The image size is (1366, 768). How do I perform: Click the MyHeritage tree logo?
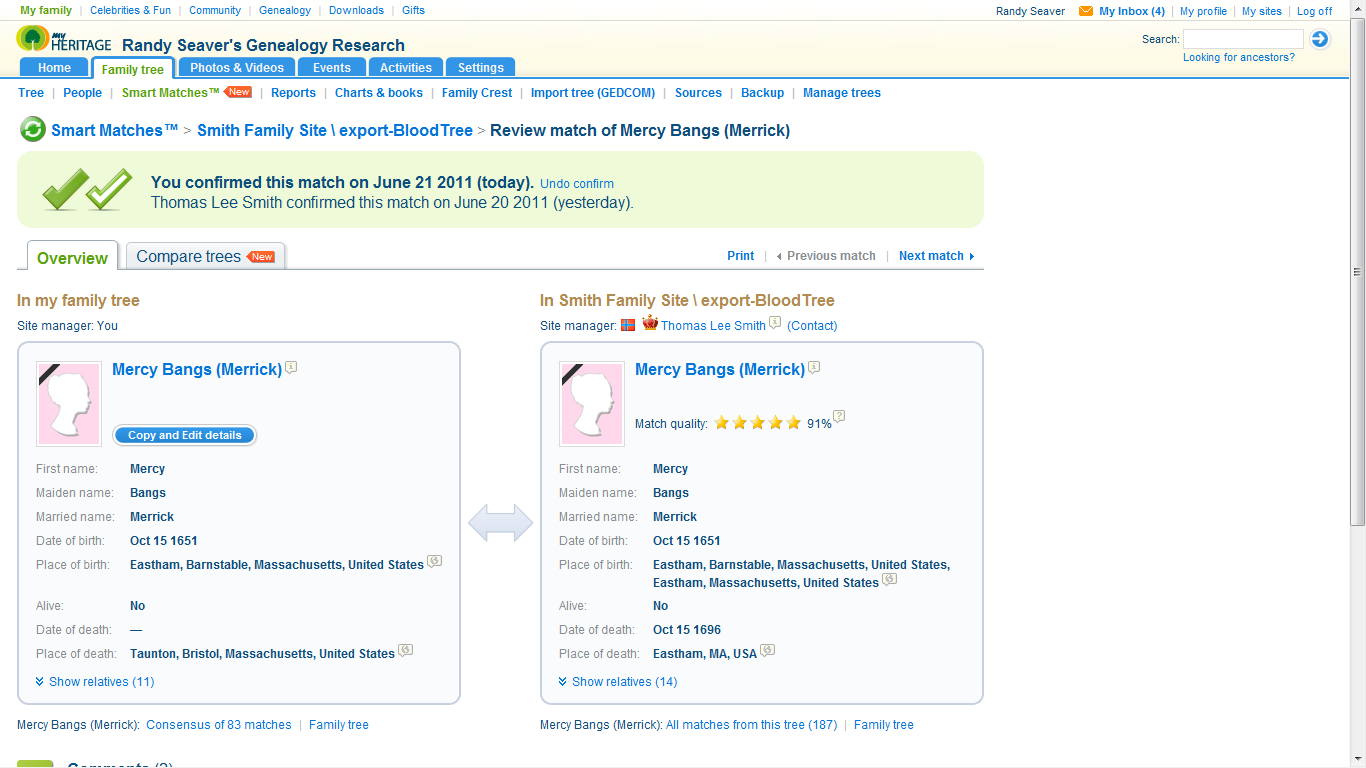33,39
